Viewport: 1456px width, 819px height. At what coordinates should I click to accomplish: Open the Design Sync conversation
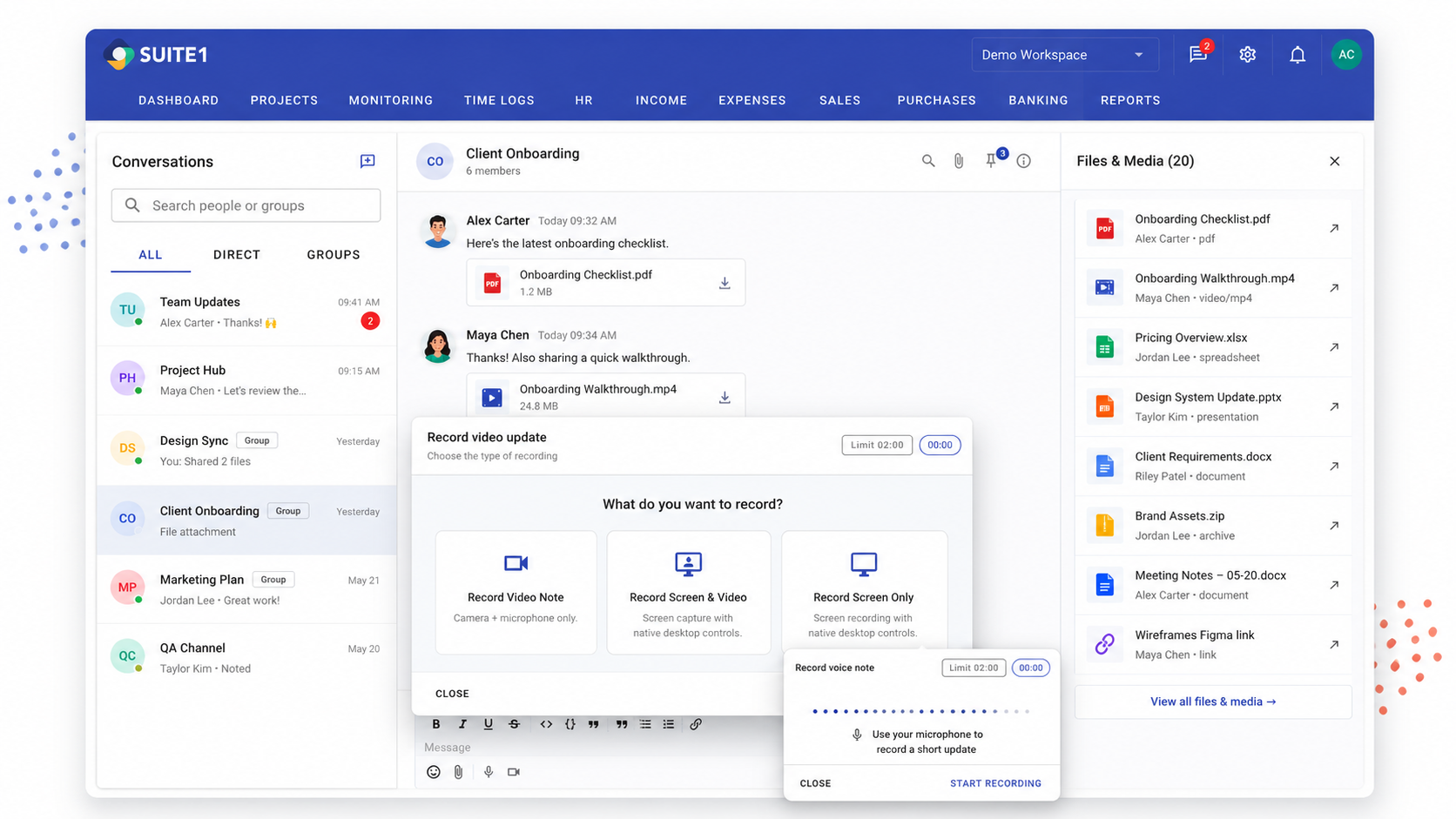(x=246, y=450)
